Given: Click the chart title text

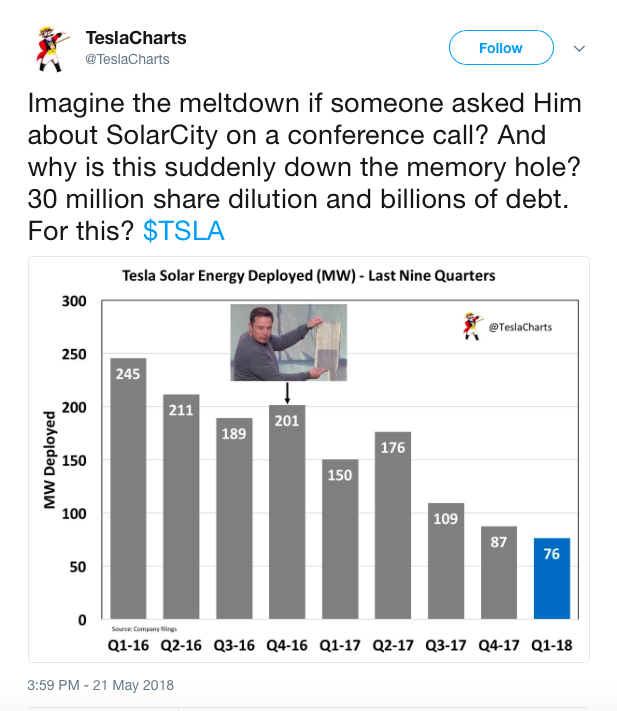Looking at the screenshot, I should 308,276.
